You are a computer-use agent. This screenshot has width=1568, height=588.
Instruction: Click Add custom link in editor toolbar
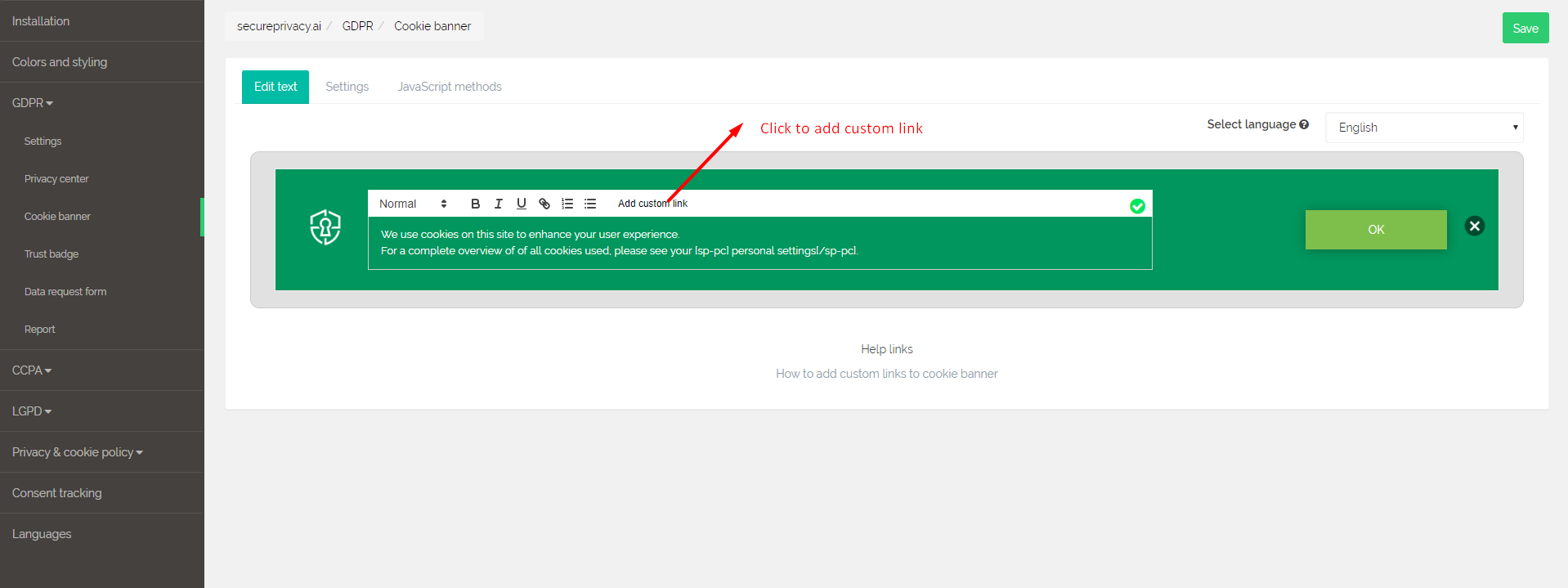pyautogui.click(x=652, y=204)
